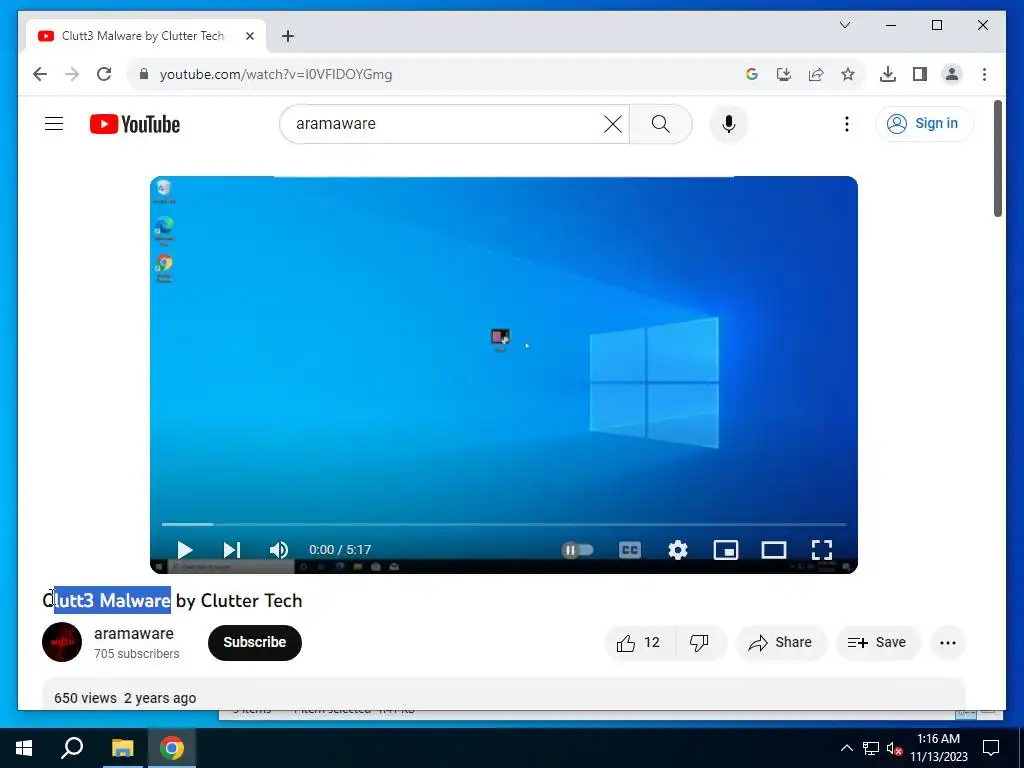
Task: Open the aramaware channel name link
Action: pyautogui.click(x=134, y=633)
